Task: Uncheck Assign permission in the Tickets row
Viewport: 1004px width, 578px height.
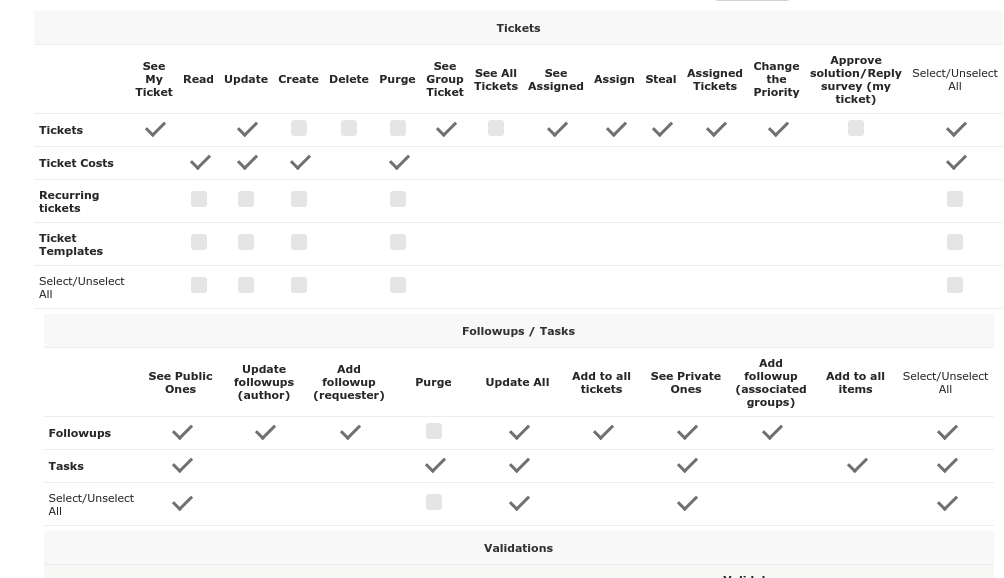Action: pyautogui.click(x=614, y=129)
